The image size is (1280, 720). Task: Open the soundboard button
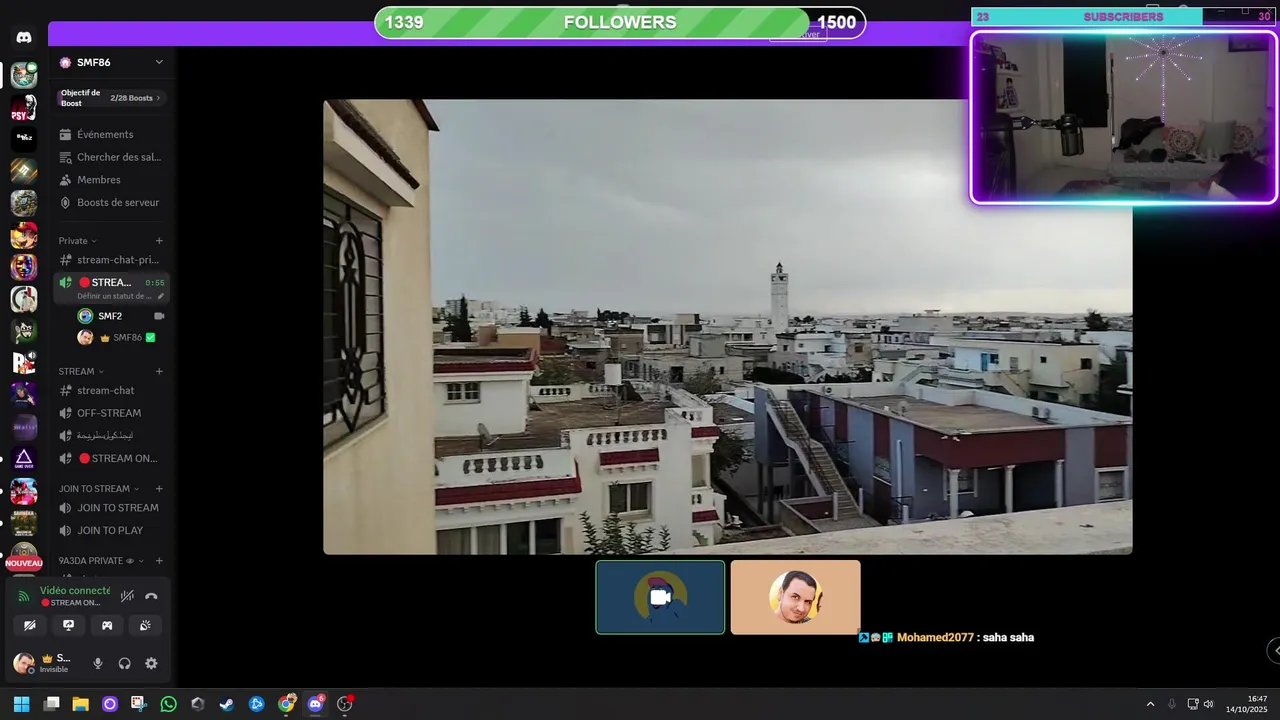coord(145,625)
